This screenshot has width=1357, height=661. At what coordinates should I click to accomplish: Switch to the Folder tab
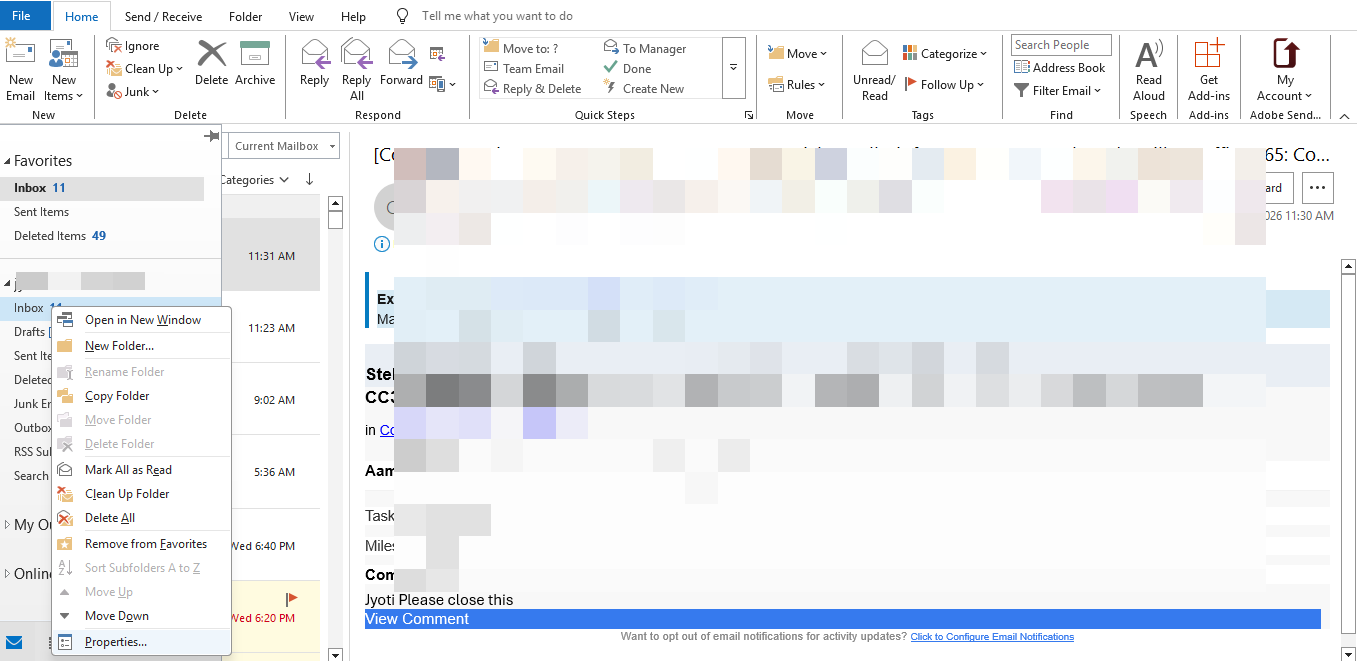tap(245, 17)
